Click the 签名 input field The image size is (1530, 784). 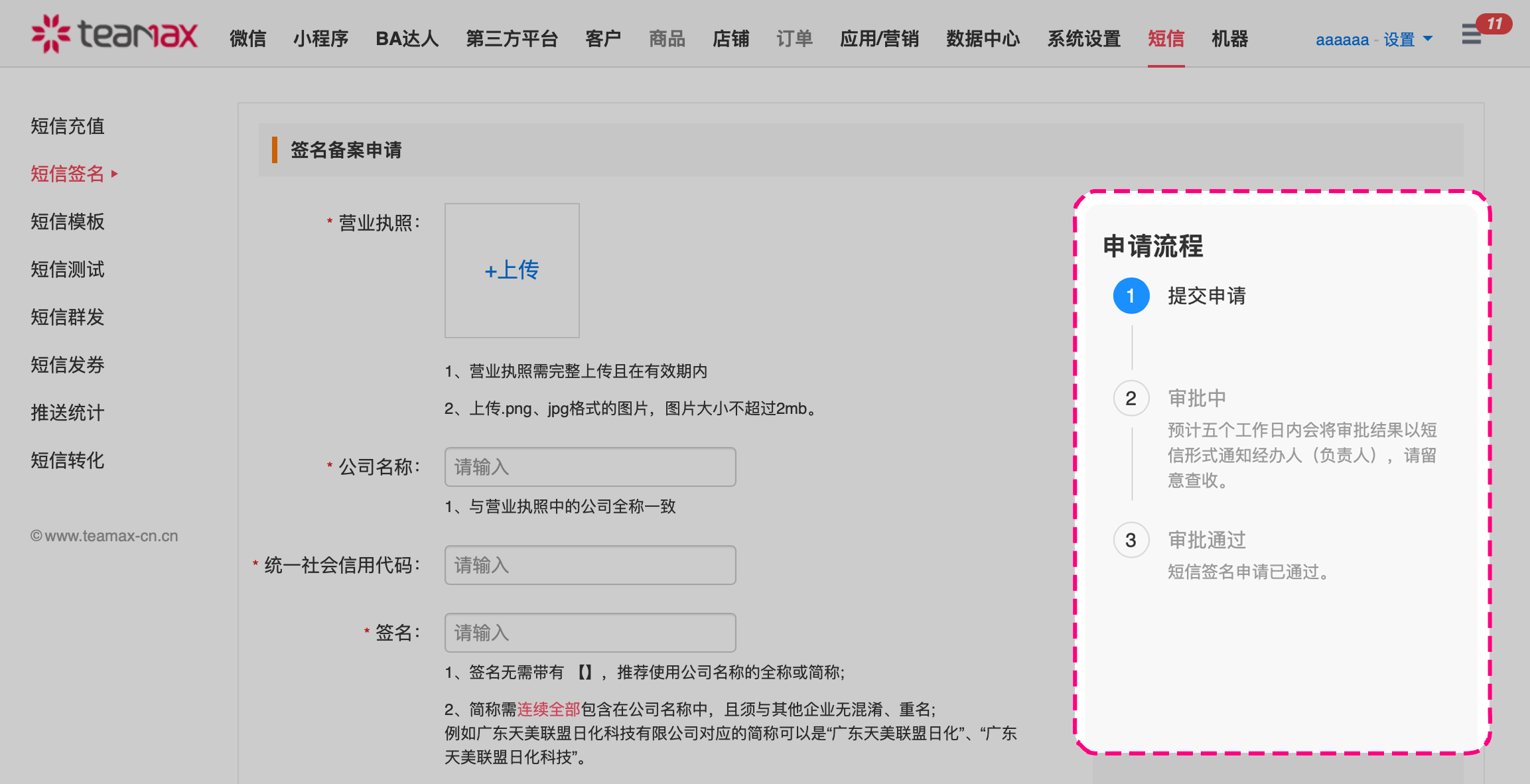tap(589, 633)
